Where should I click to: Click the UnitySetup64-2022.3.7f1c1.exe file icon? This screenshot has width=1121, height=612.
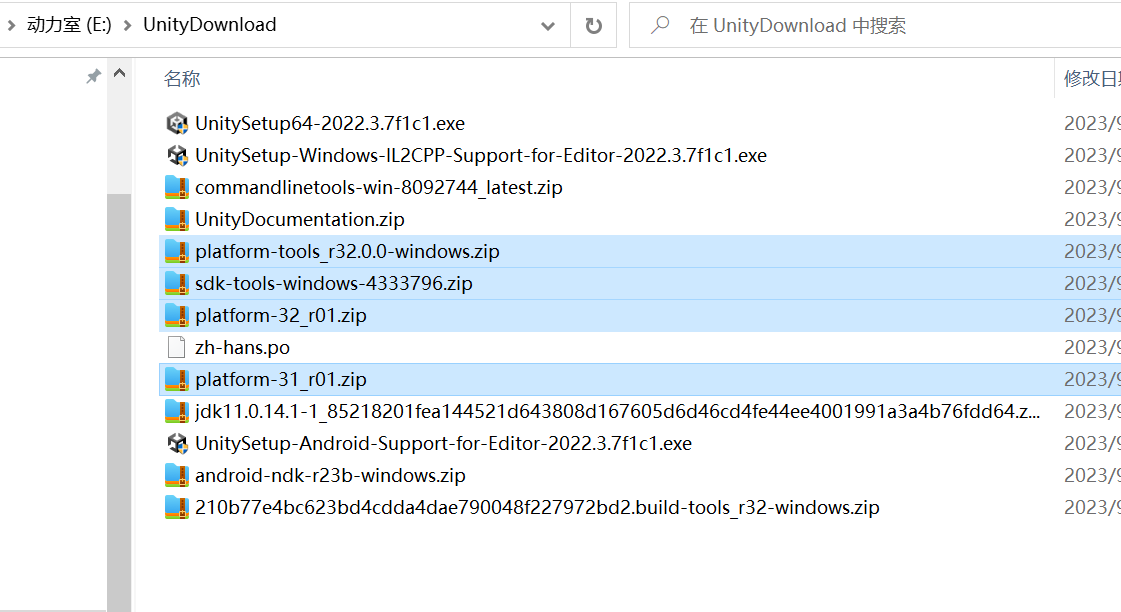pos(177,124)
